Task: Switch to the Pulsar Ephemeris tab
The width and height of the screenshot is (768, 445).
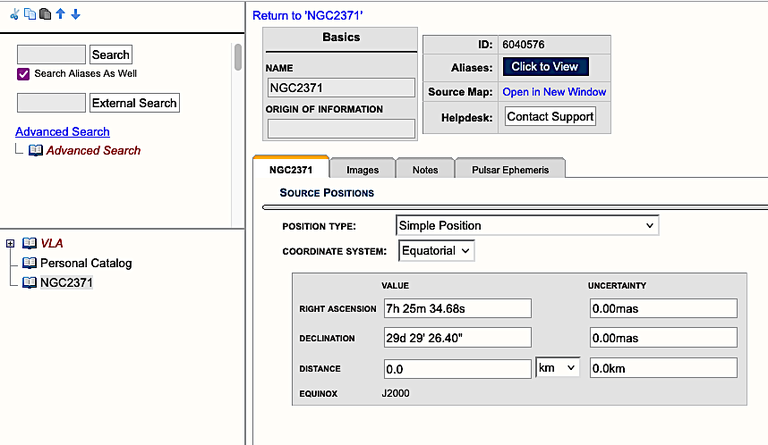Action: (x=509, y=170)
